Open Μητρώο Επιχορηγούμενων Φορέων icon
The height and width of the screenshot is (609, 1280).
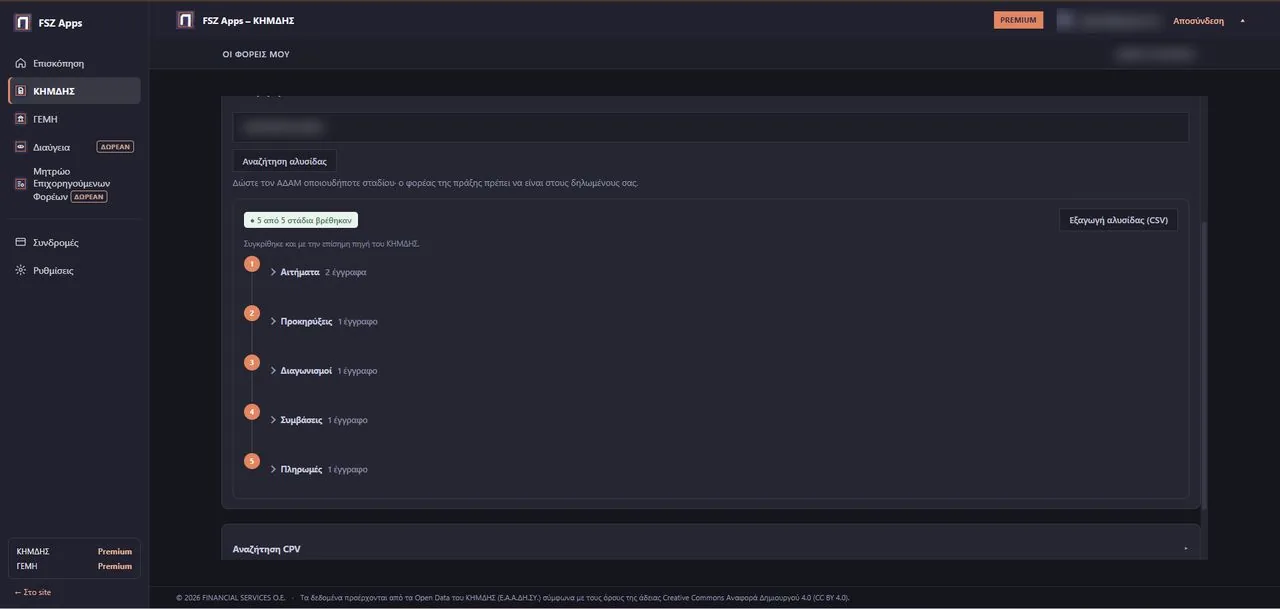[21, 184]
